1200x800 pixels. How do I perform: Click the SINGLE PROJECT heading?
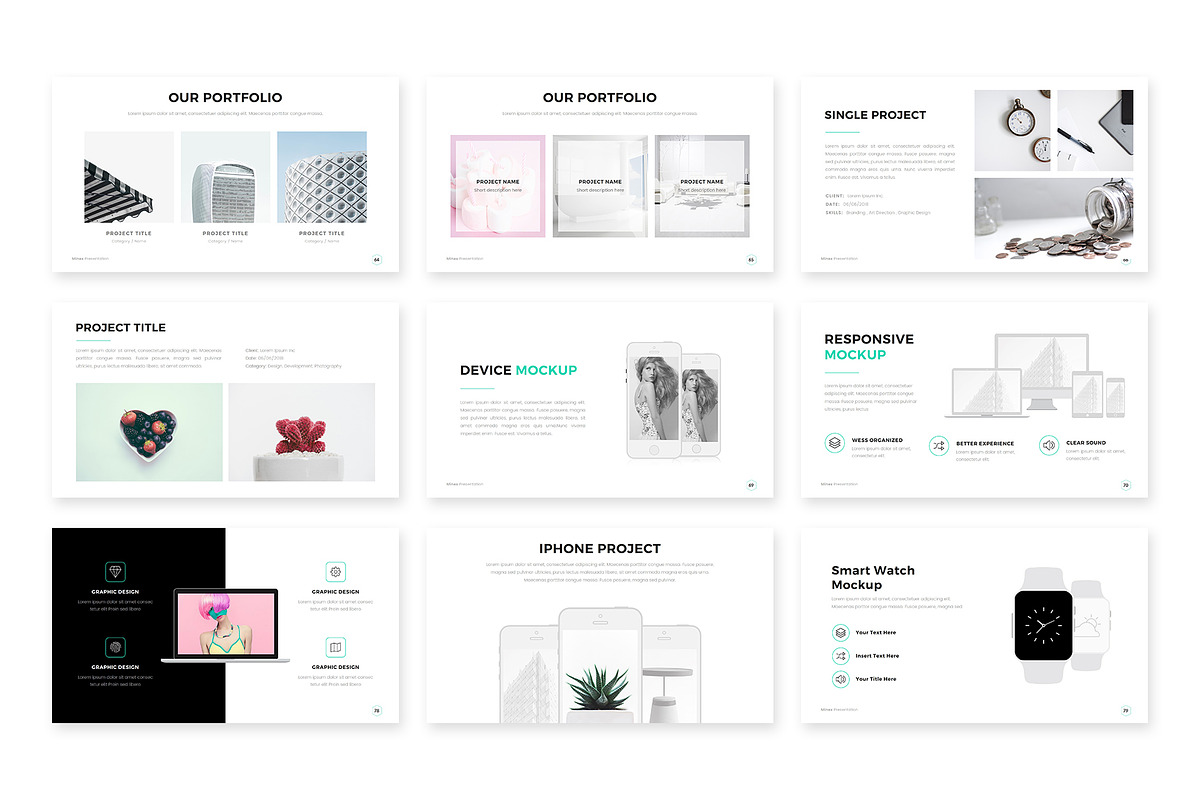click(875, 115)
